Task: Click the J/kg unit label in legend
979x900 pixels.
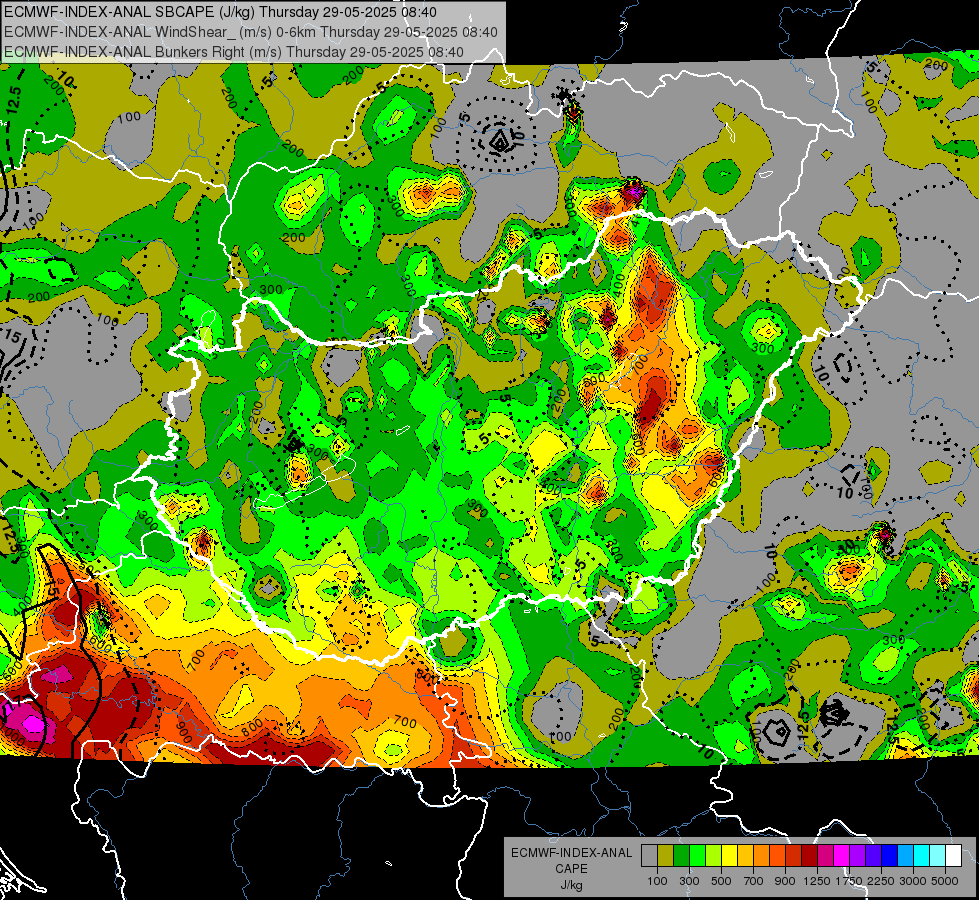Action: click(x=571, y=885)
